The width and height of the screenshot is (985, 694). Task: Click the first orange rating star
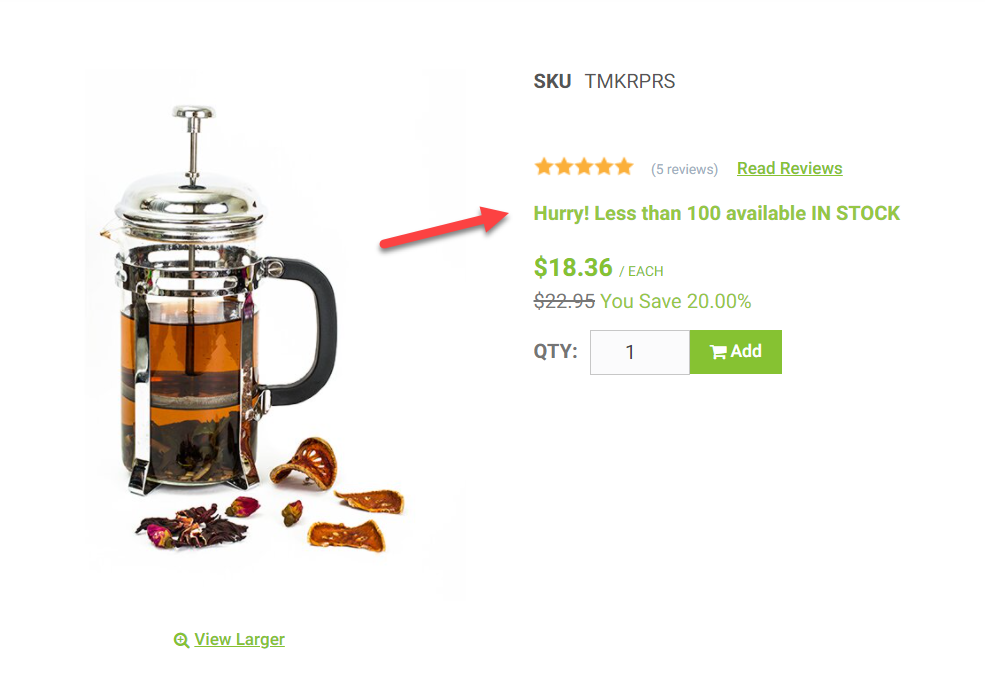coord(544,167)
